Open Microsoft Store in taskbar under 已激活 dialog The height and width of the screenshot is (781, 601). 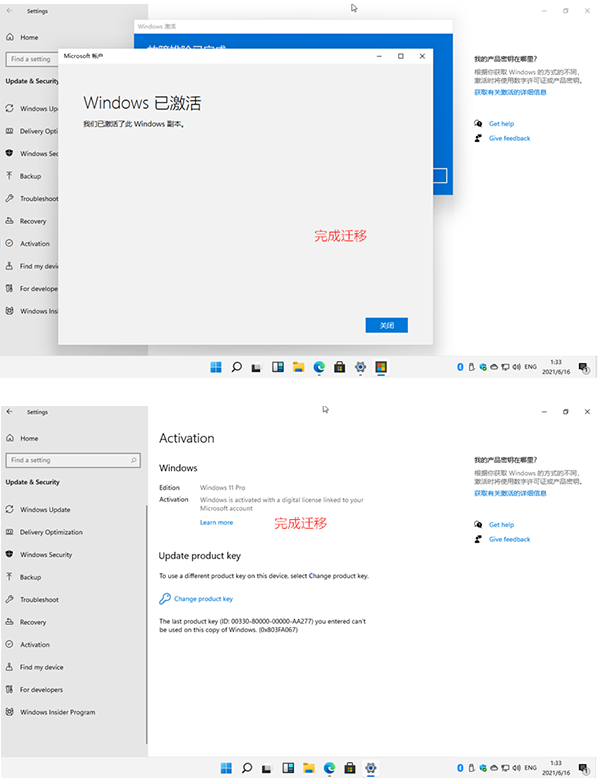click(x=340, y=367)
